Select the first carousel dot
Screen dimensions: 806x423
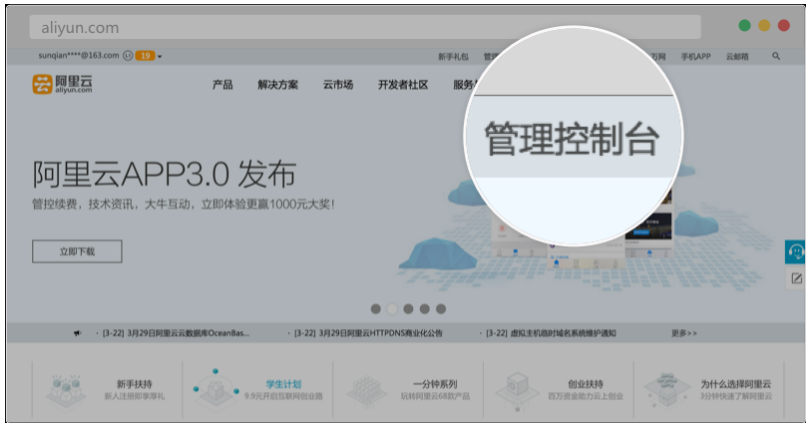pyautogui.click(x=376, y=309)
